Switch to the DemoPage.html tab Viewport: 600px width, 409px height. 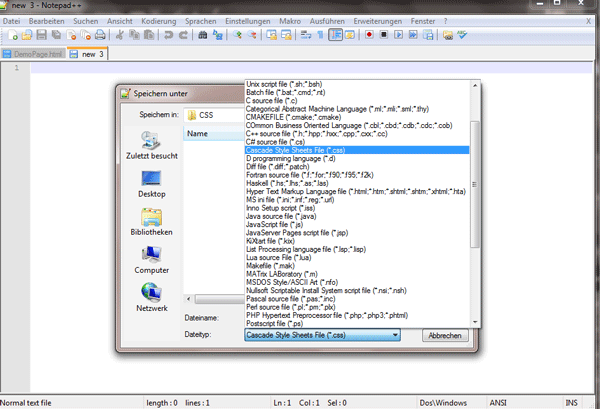(x=33, y=54)
